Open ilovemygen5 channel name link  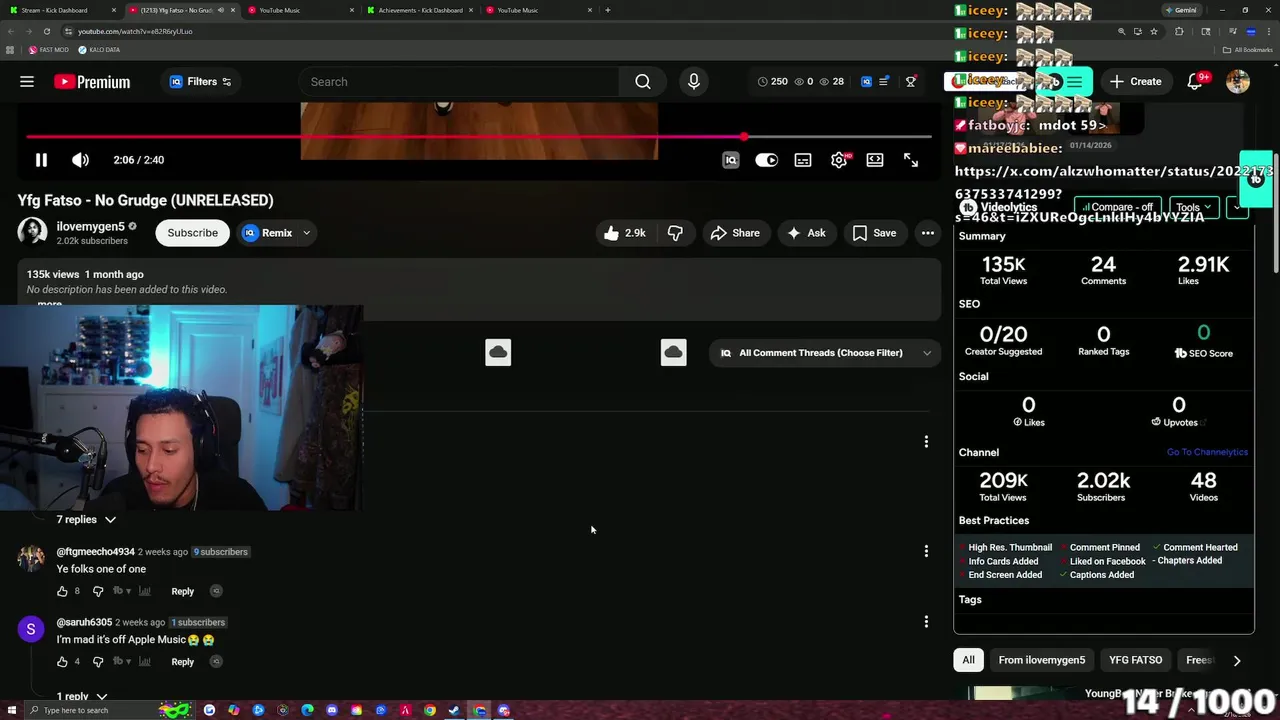coord(90,226)
